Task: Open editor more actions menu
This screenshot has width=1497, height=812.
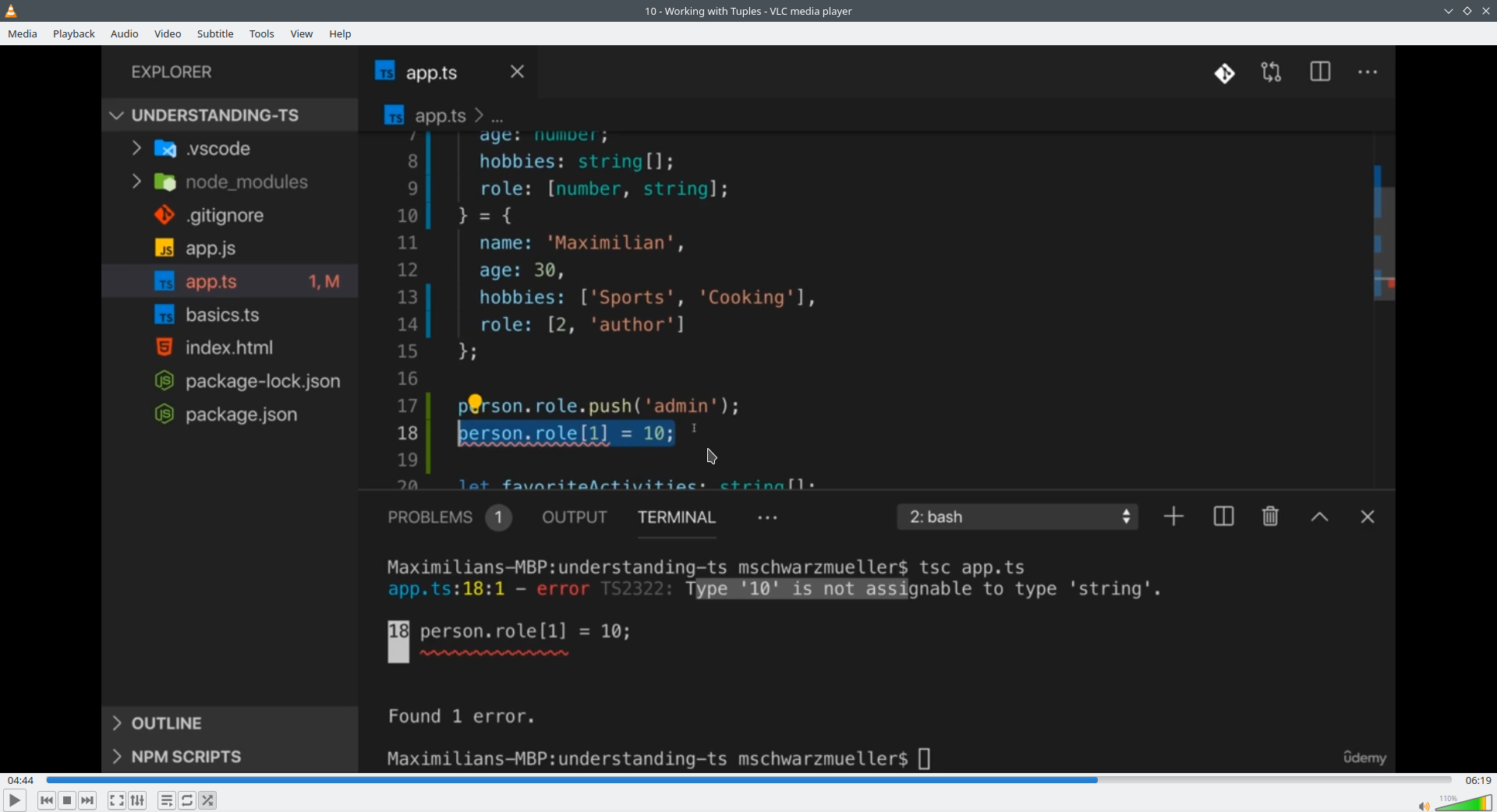Action: click(x=1368, y=72)
